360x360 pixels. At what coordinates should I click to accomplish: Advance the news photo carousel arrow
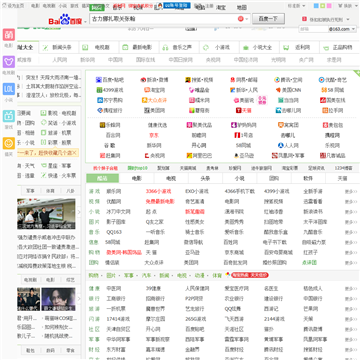[x=79, y=212]
